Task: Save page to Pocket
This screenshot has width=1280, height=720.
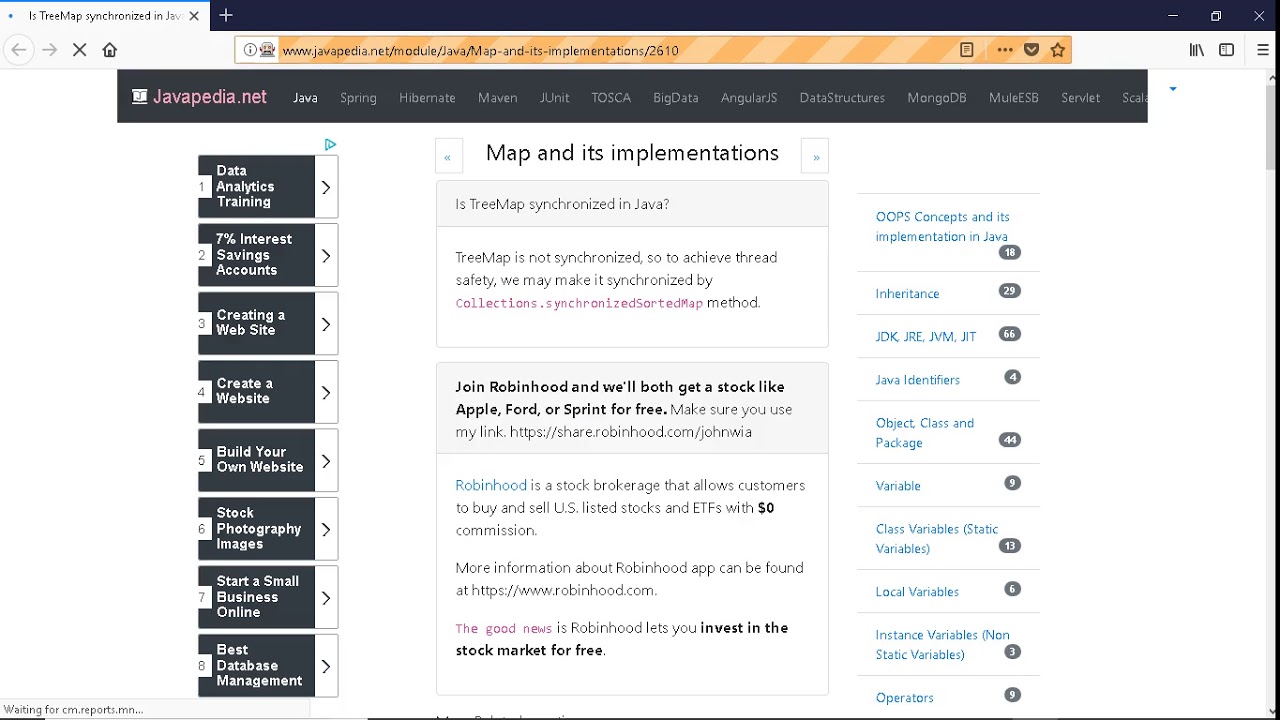Action: [x=1032, y=50]
